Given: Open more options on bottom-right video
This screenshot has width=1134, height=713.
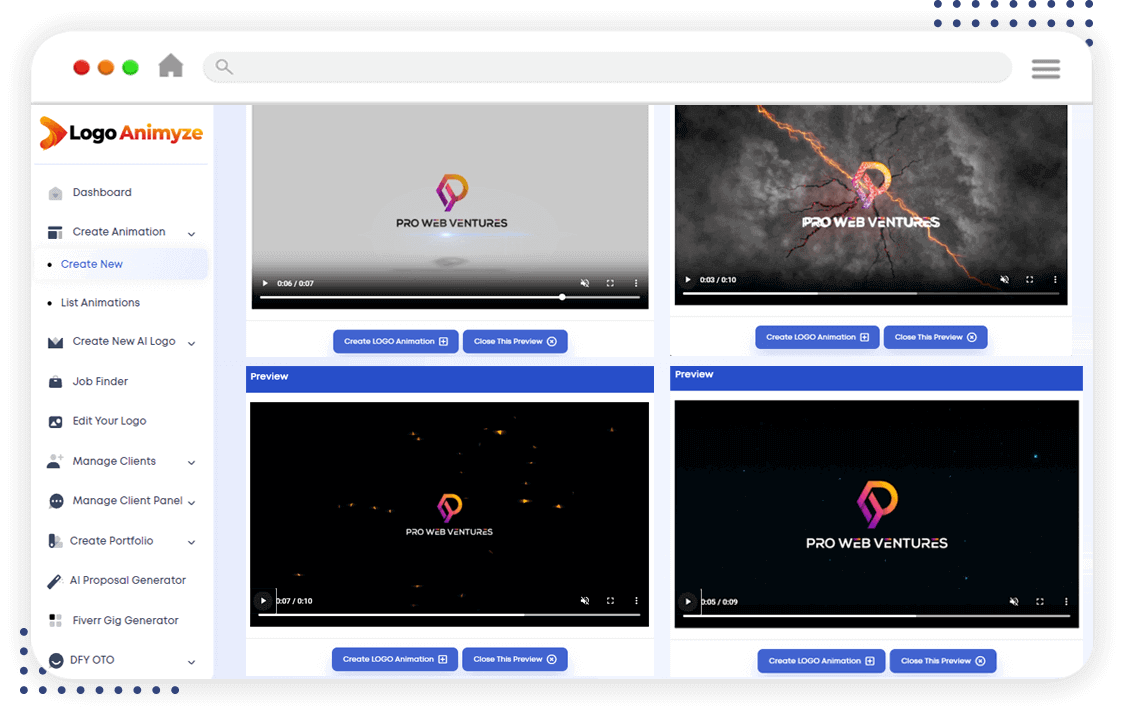Looking at the screenshot, I should pos(1066,601).
